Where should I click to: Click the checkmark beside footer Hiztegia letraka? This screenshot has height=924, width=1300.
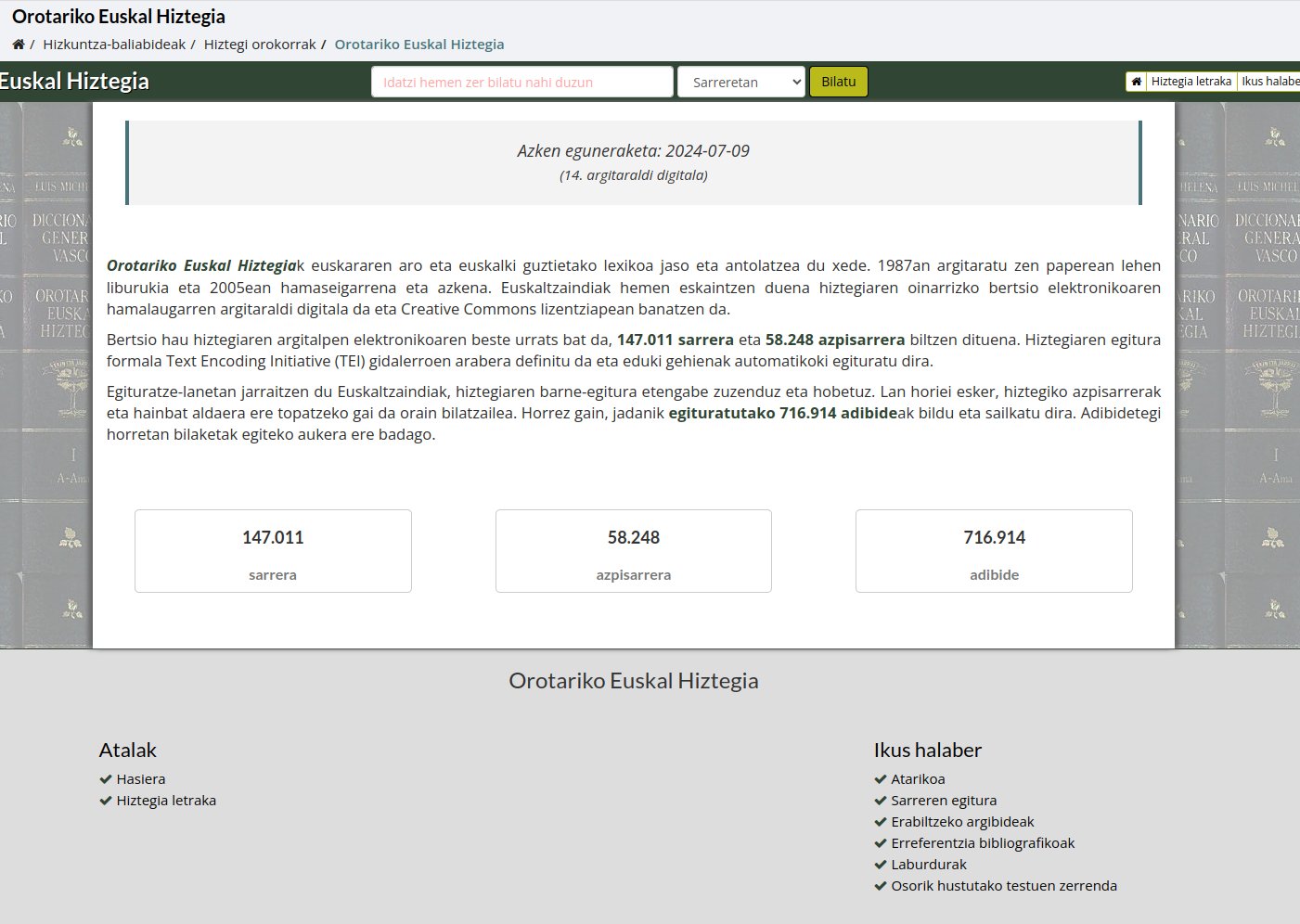click(106, 801)
